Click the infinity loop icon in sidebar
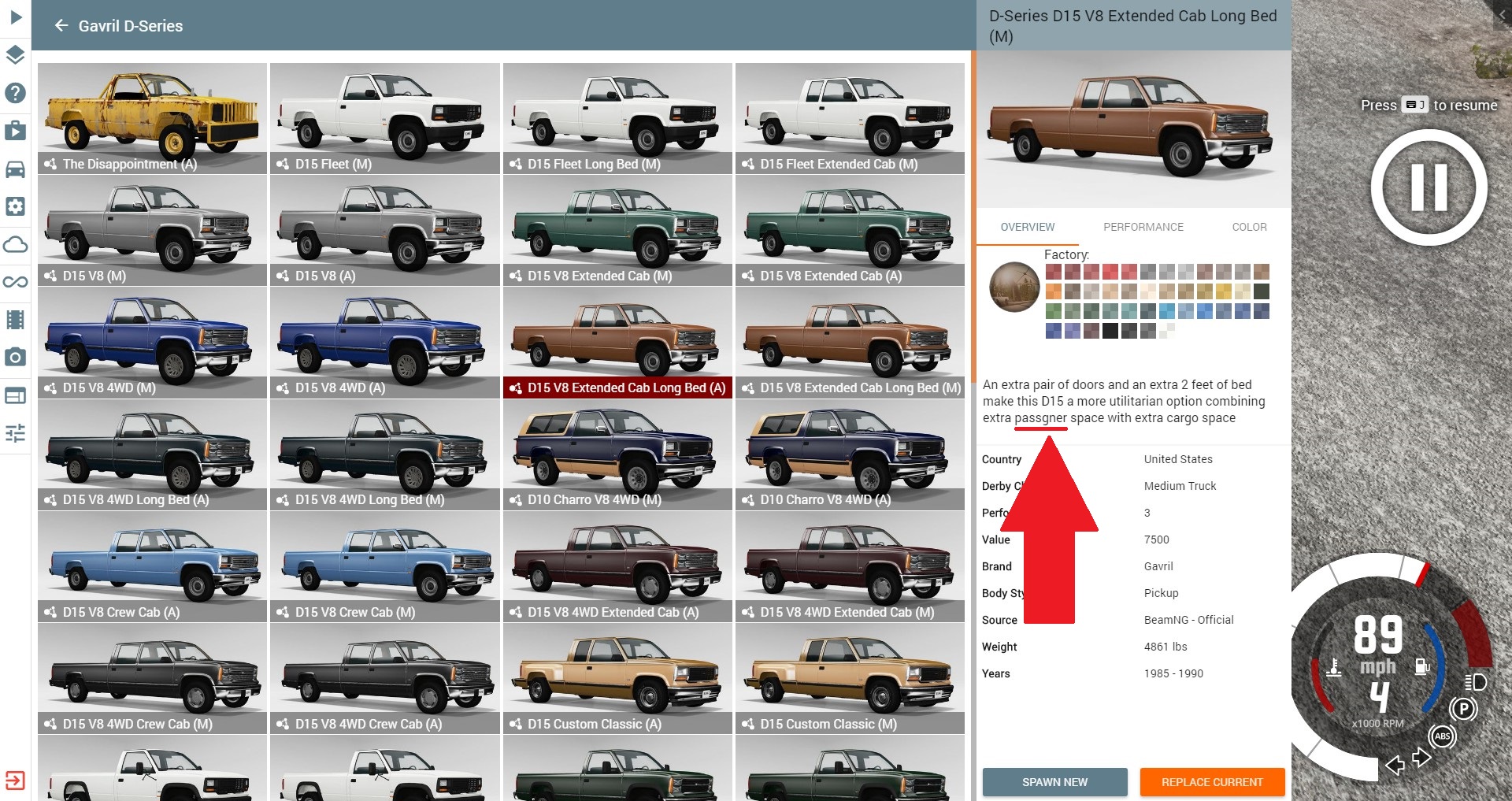 [15, 282]
